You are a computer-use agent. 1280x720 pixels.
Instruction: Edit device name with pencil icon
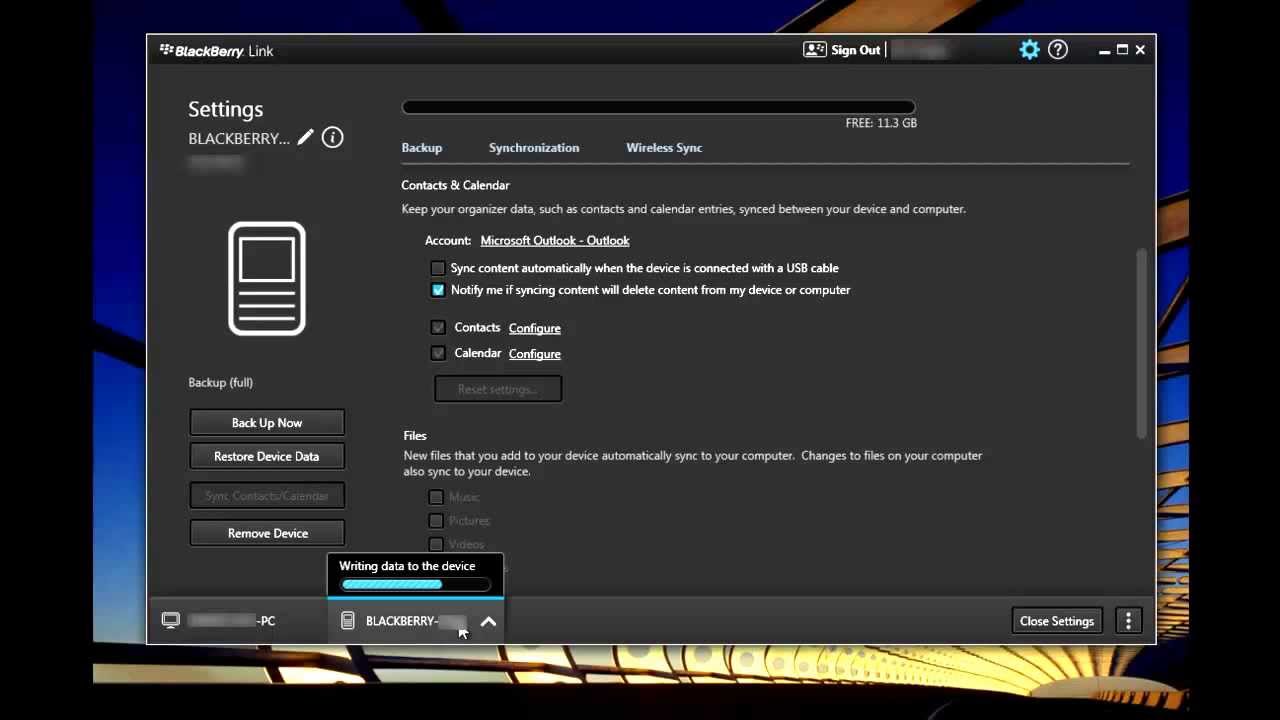coord(306,137)
